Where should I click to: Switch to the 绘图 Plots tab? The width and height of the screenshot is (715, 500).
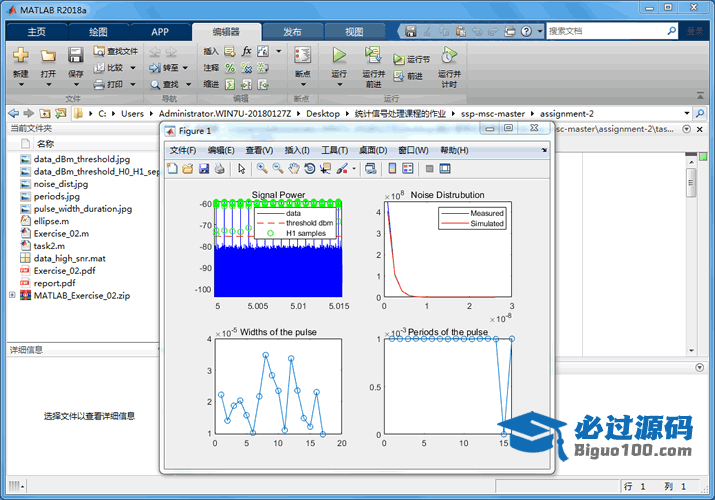(x=98, y=32)
